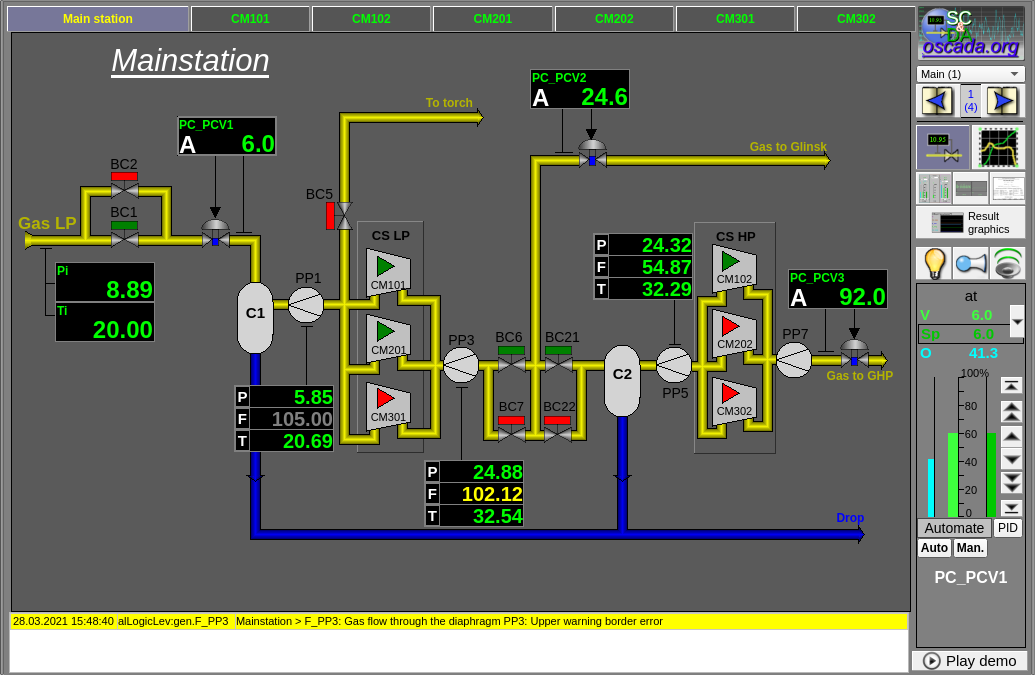Open the document report view icon
The width and height of the screenshot is (1035, 675).
[x=1007, y=188]
